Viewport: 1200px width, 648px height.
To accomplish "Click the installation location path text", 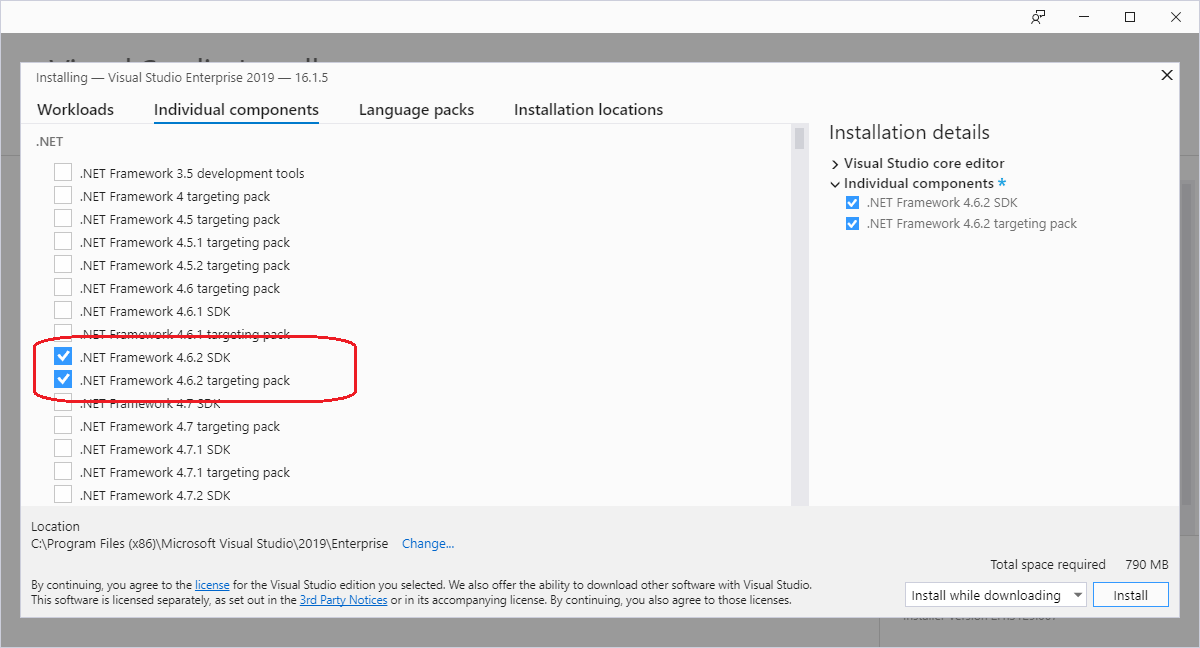I will [210, 544].
